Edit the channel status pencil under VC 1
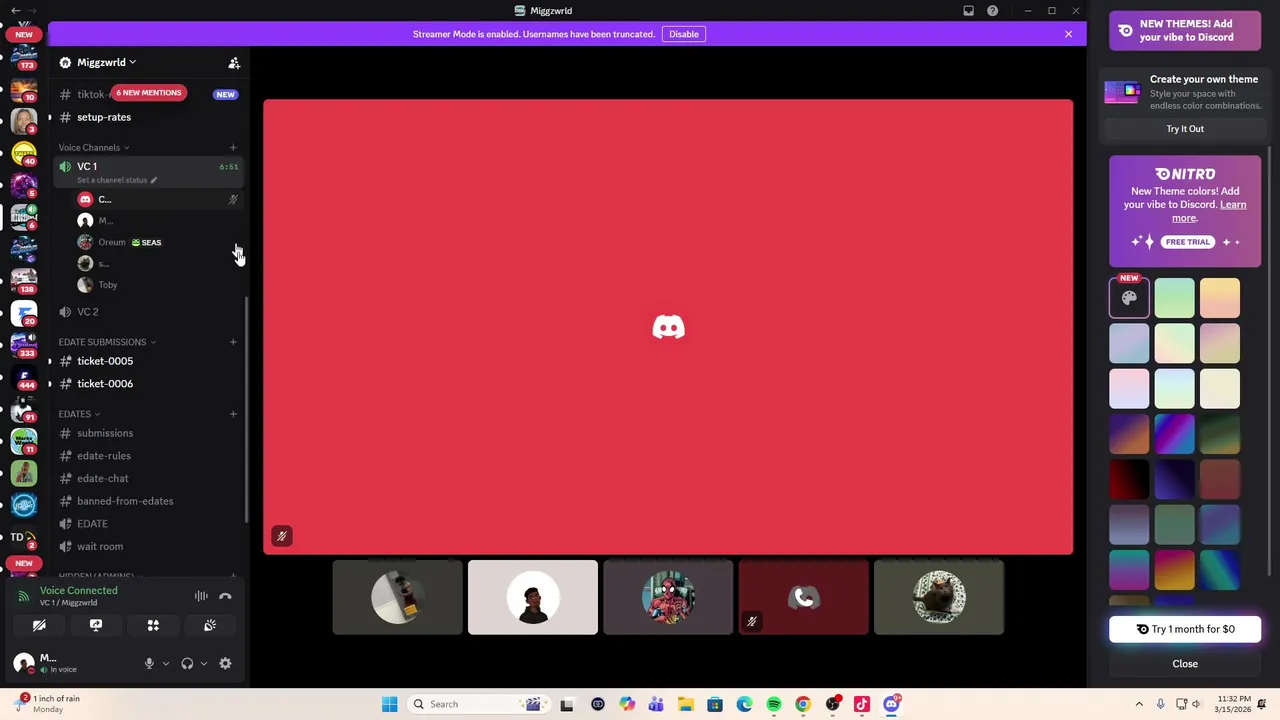This screenshot has width=1280, height=720. pos(154,180)
